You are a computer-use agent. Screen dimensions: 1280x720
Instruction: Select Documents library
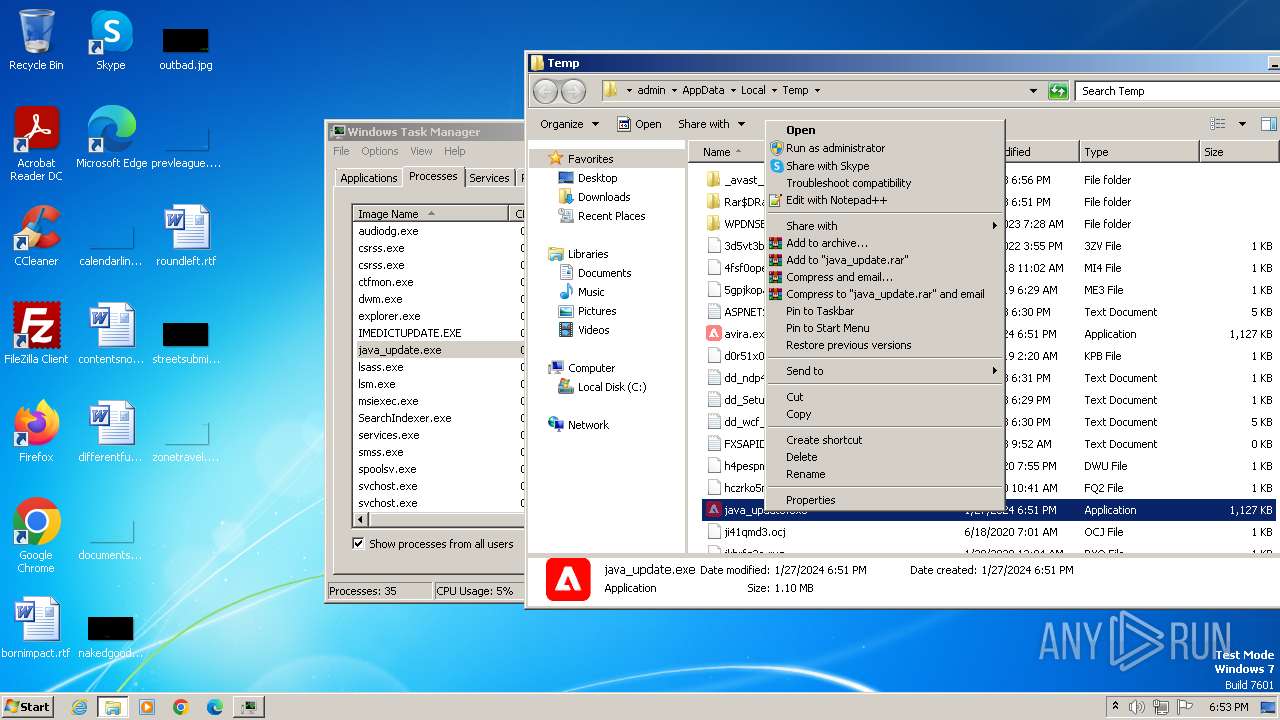click(595, 273)
